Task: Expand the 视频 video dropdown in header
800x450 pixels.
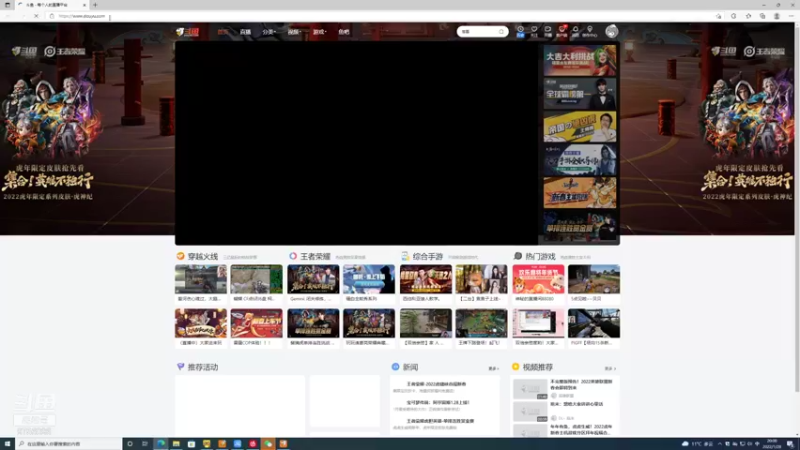Action: pos(294,32)
